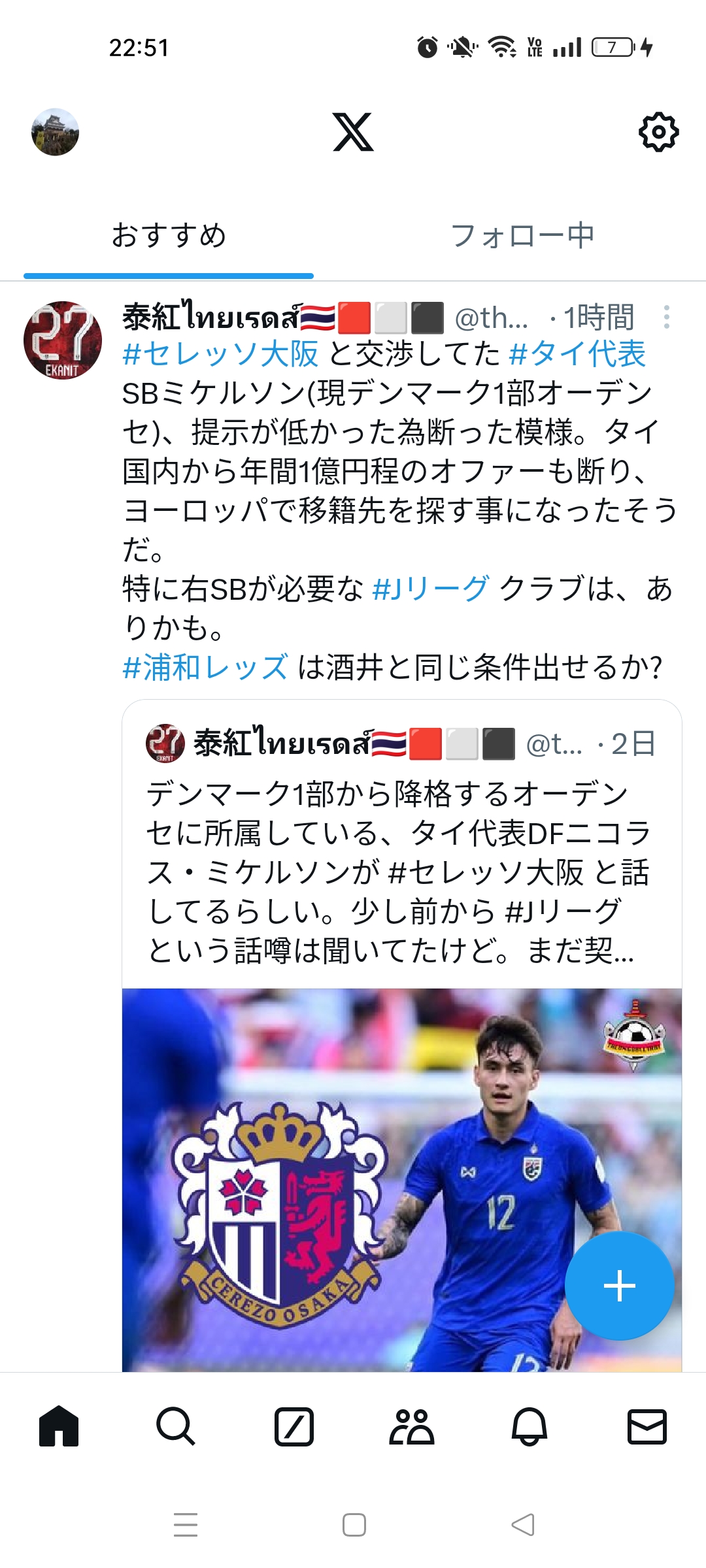The image size is (706, 1568).
Task: Open the Communities people icon
Action: (412, 1426)
